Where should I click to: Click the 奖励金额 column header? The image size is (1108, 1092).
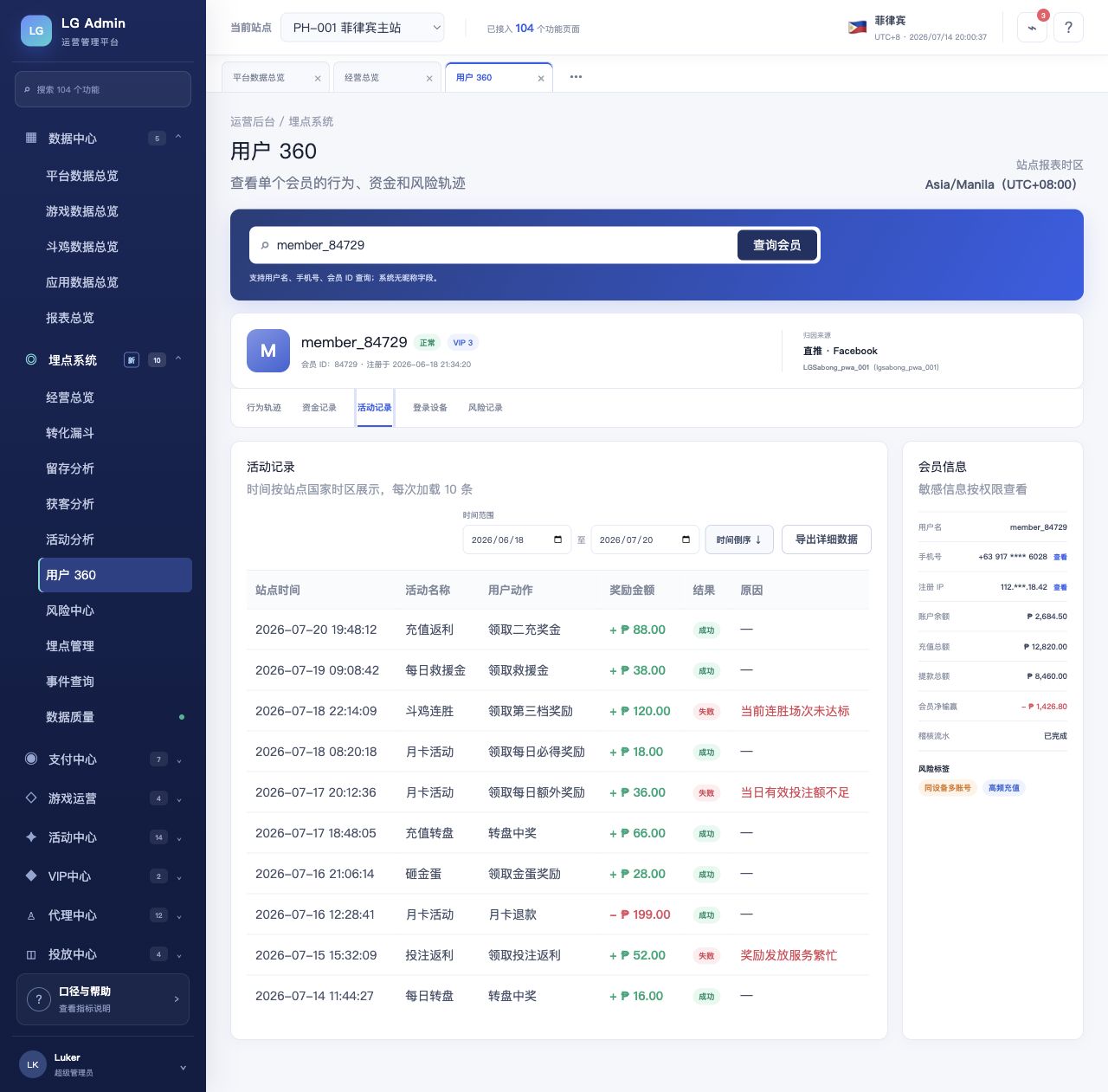click(x=632, y=590)
